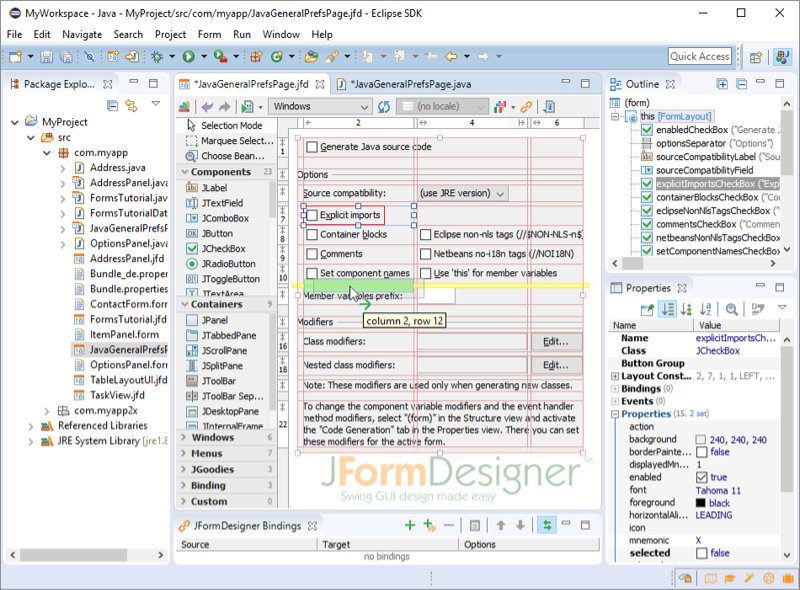Toggle Set component names checkbox
The width and height of the screenshot is (800, 590).
(312, 274)
